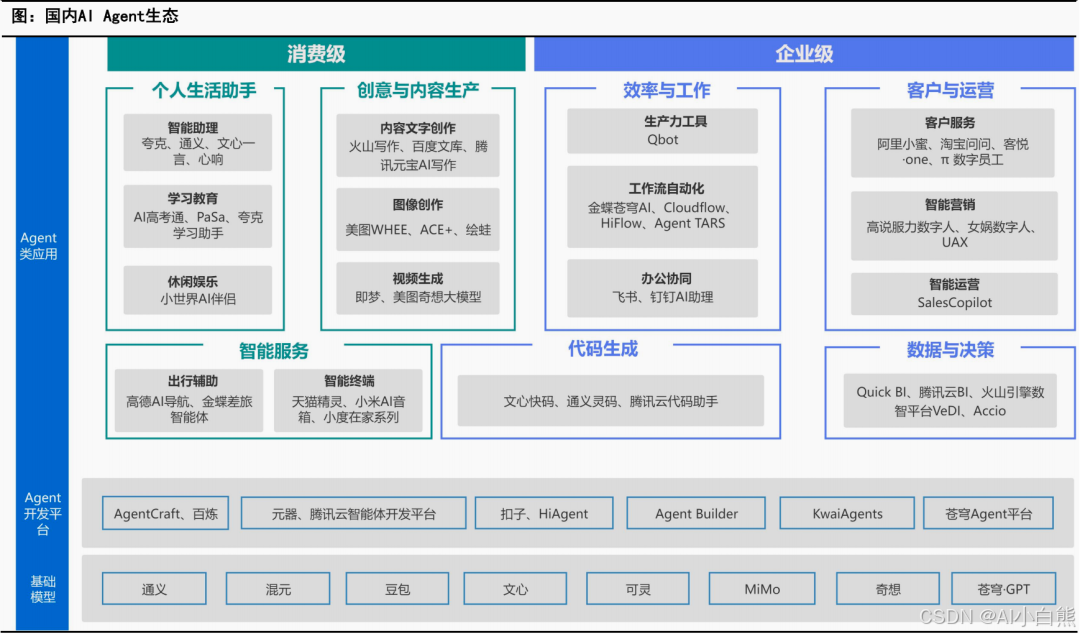Select the 数据与决策 section title

tap(950, 350)
